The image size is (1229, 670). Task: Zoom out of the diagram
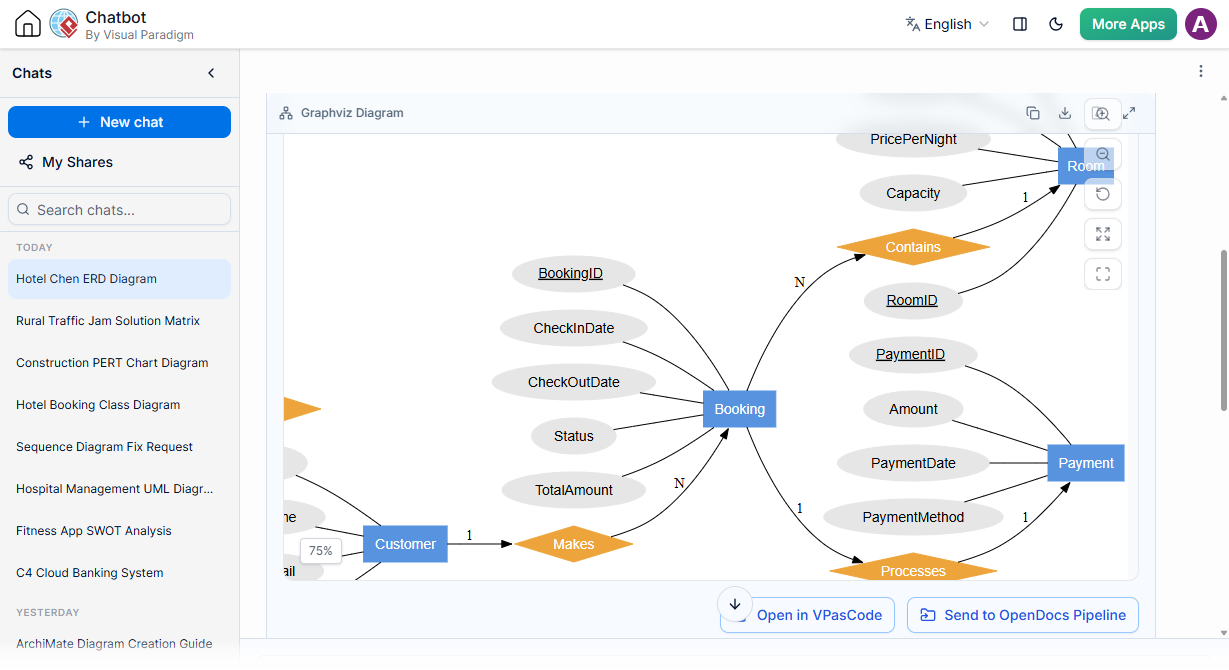point(1103,154)
